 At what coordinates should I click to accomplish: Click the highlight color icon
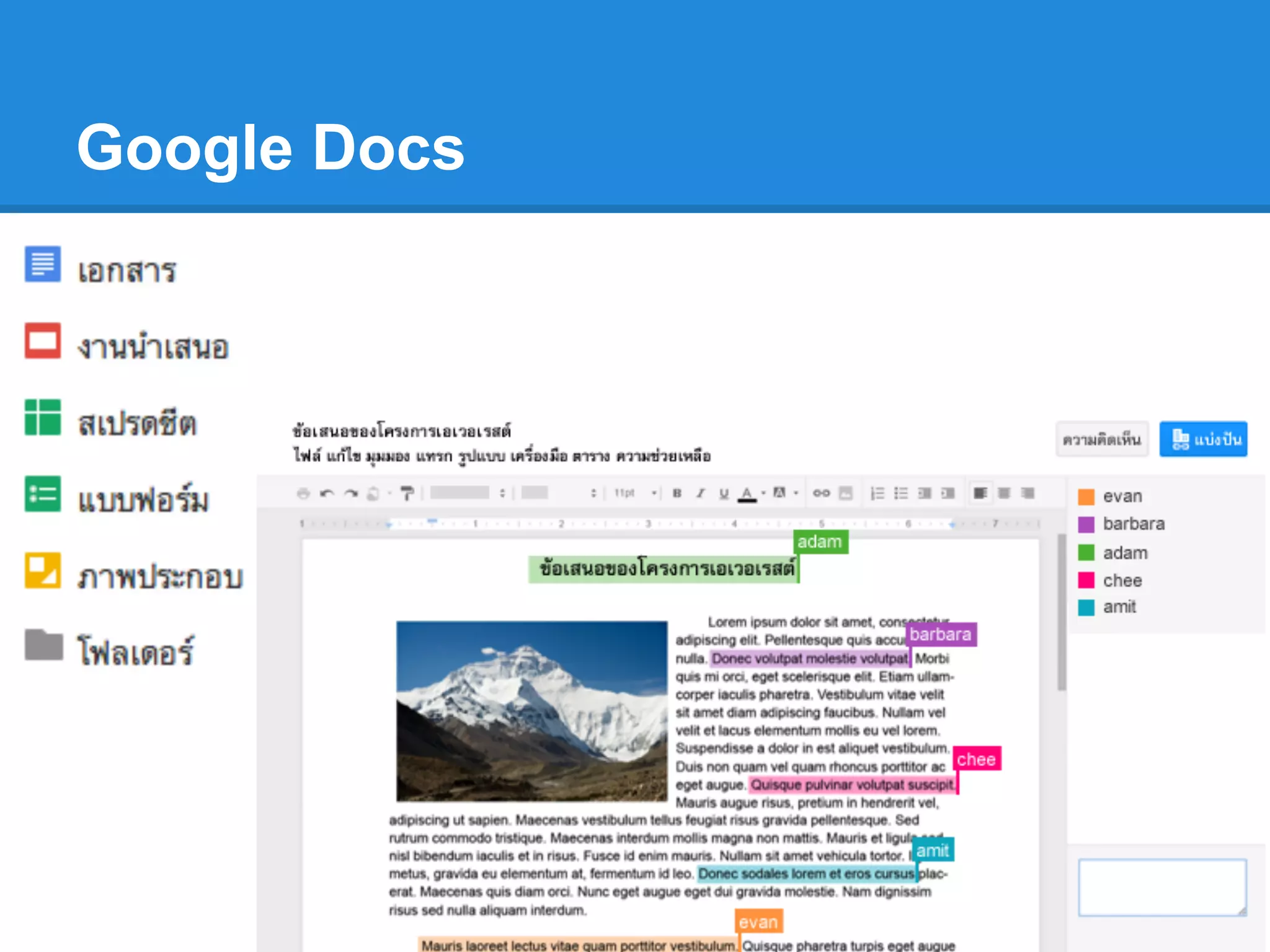(780, 493)
